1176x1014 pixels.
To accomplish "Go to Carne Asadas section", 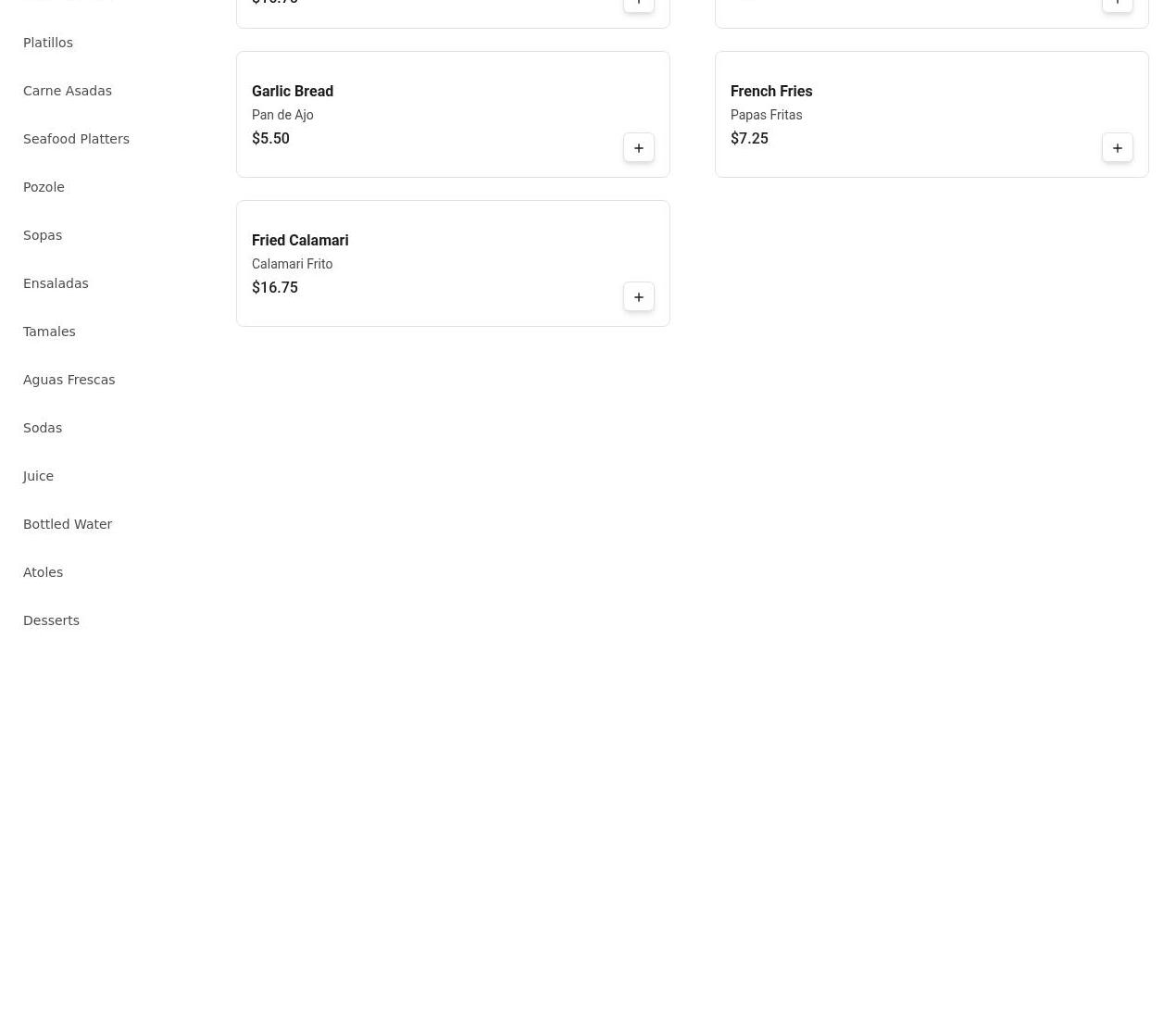I will [68, 91].
